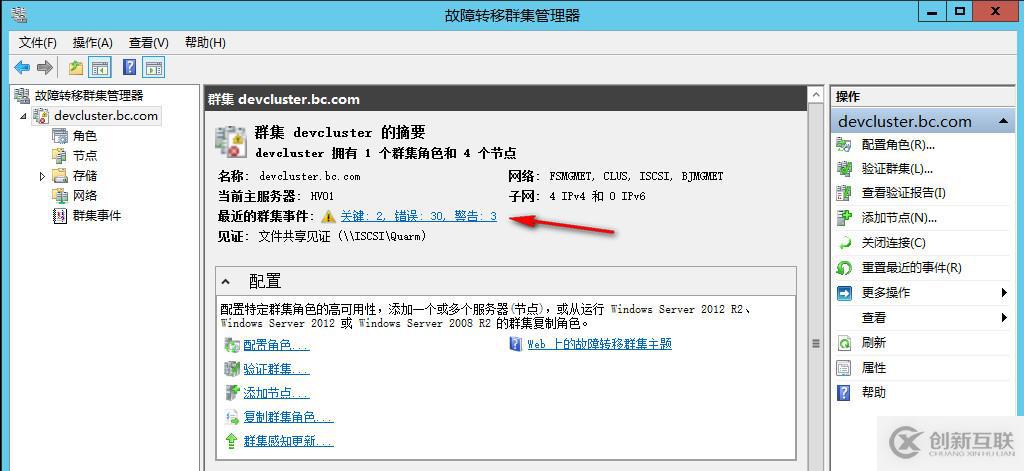Collapse the devcluster.bc.com tree node
The width and height of the screenshot is (1024, 471).
click(24, 116)
